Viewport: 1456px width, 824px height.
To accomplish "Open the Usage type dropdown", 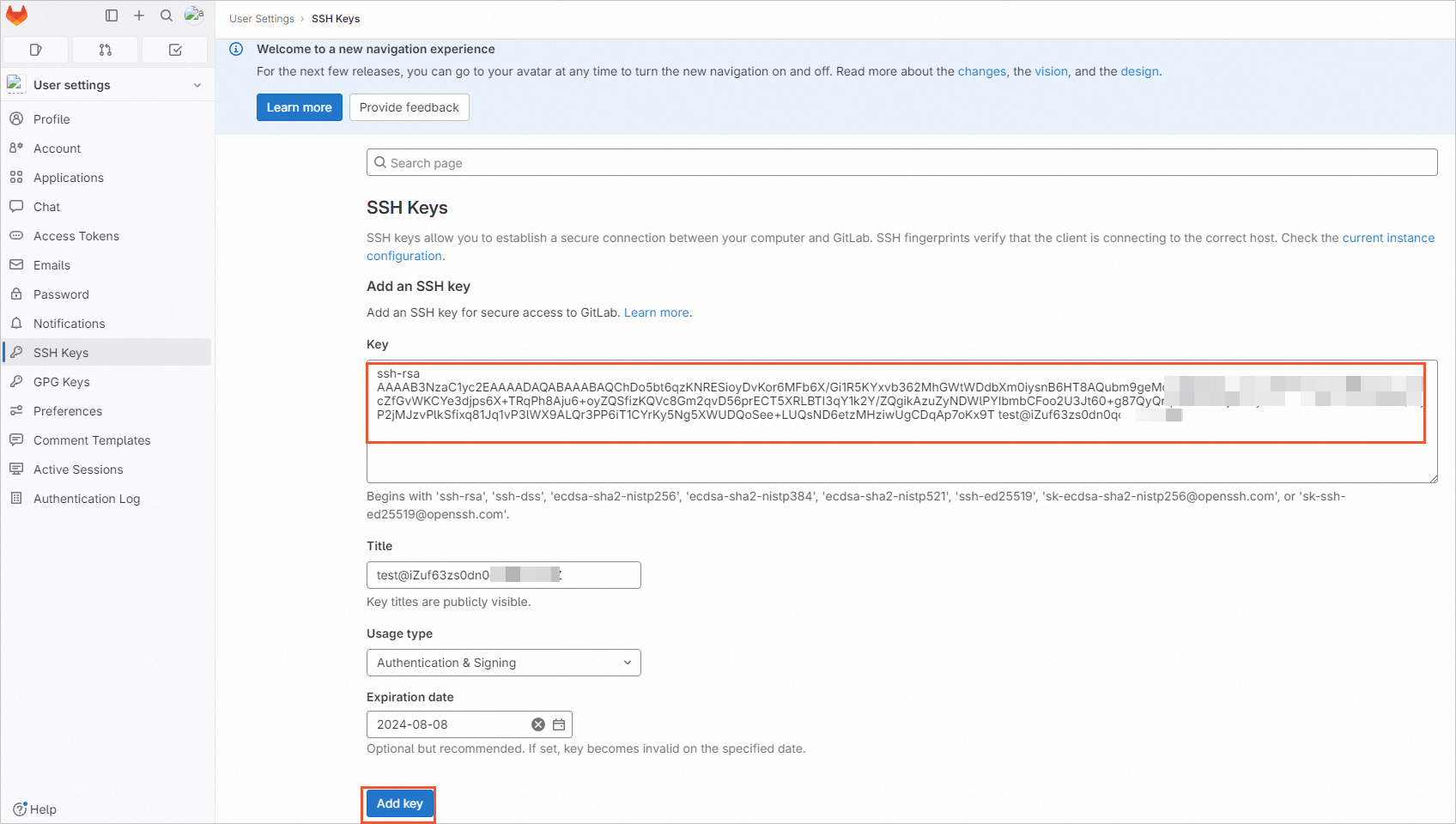I will click(x=504, y=663).
